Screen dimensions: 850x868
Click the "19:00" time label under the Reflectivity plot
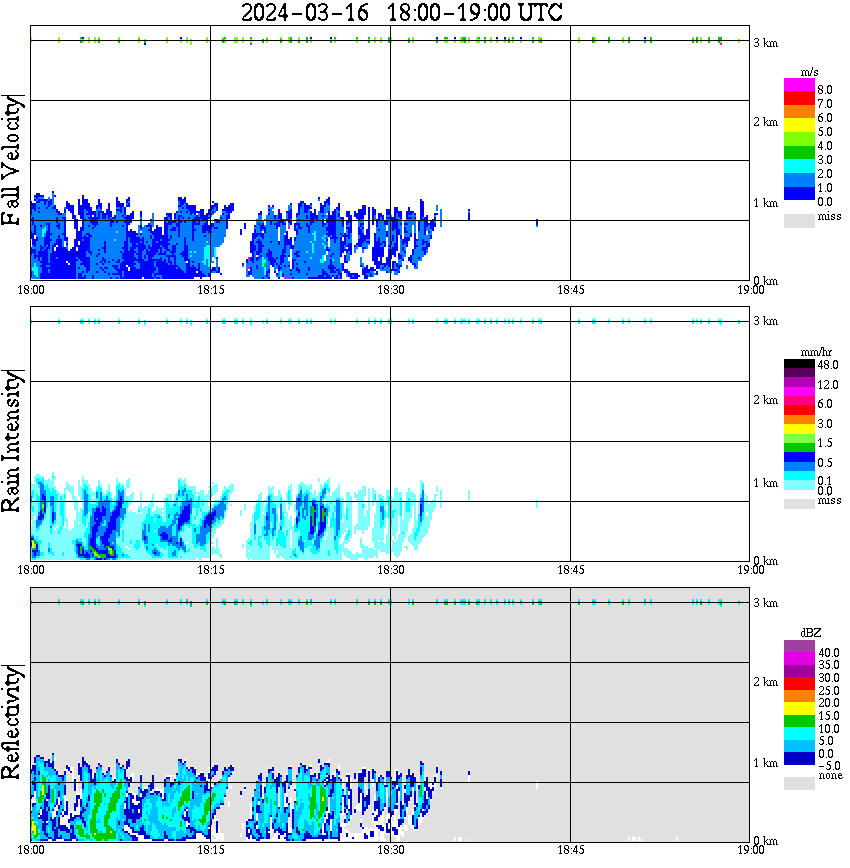click(751, 850)
